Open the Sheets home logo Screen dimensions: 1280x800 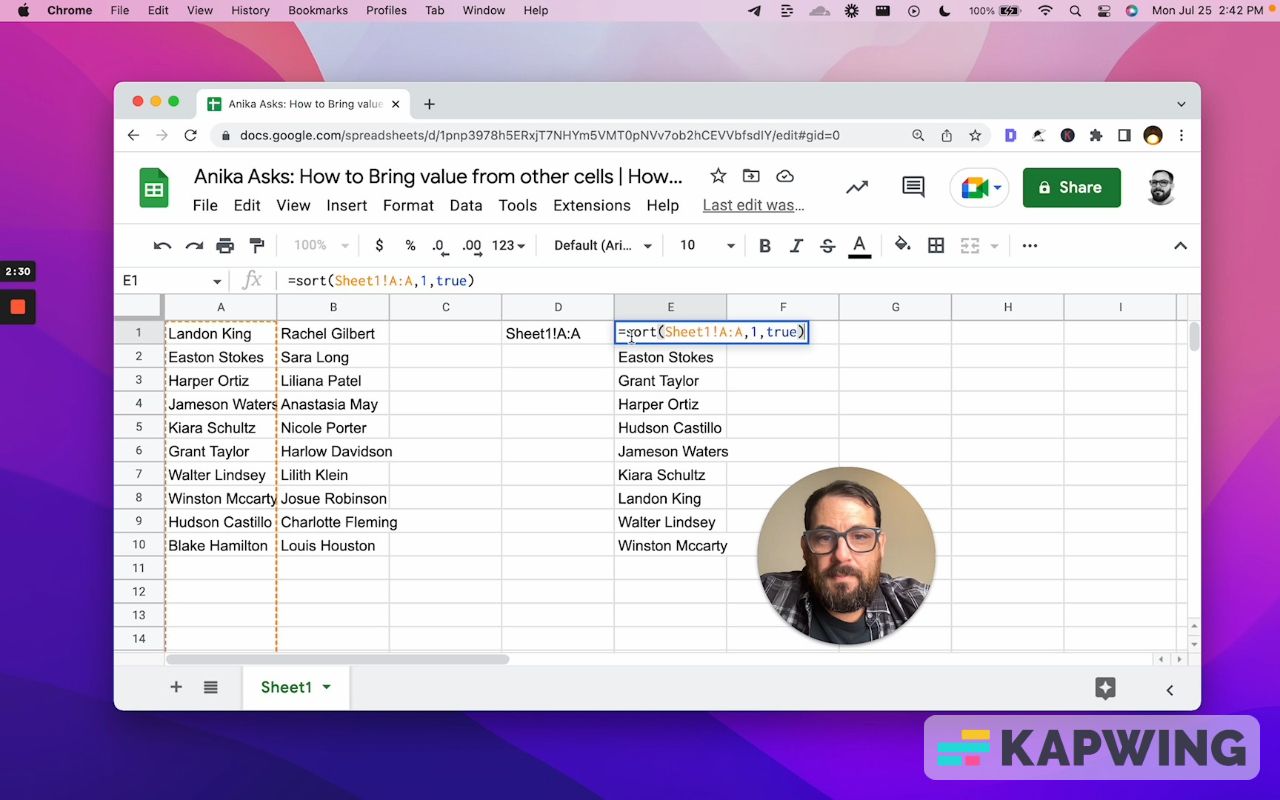point(154,187)
